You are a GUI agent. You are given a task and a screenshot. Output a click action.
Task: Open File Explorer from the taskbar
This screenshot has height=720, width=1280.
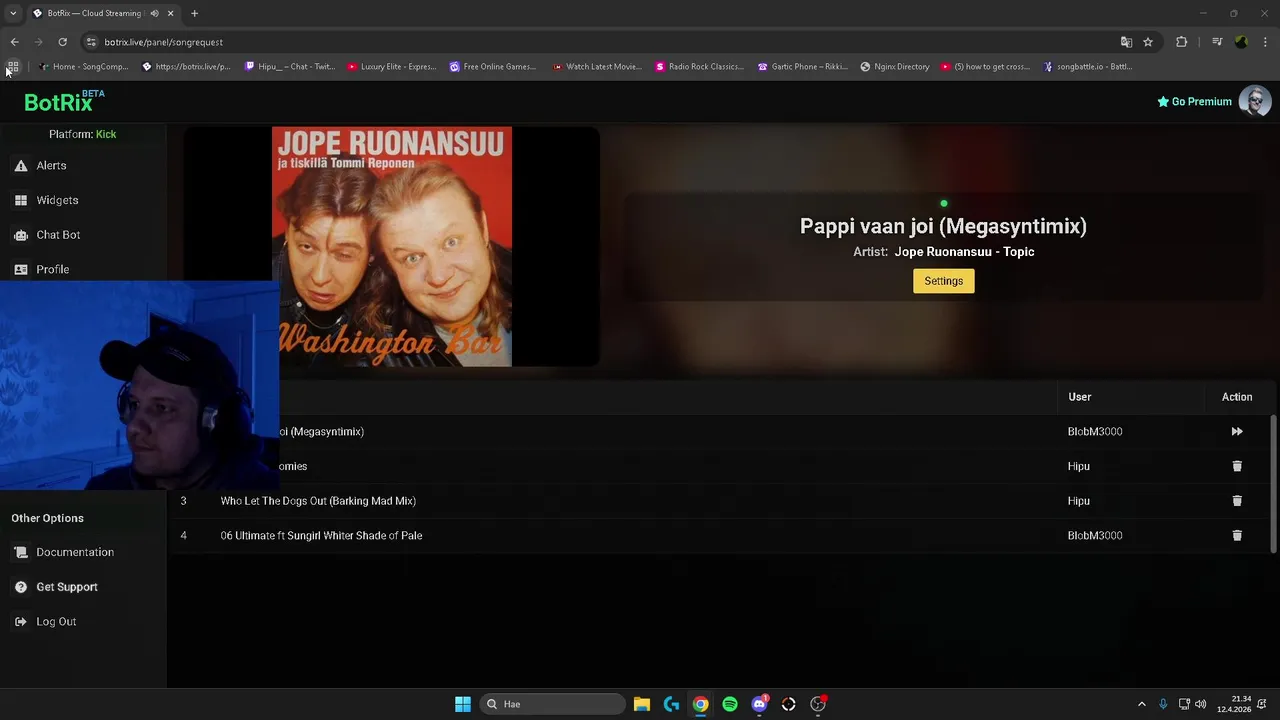(642, 704)
